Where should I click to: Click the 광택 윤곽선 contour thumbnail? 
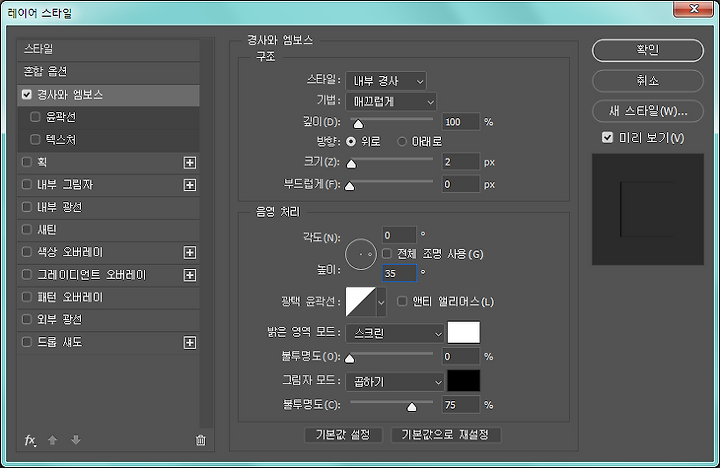click(361, 302)
